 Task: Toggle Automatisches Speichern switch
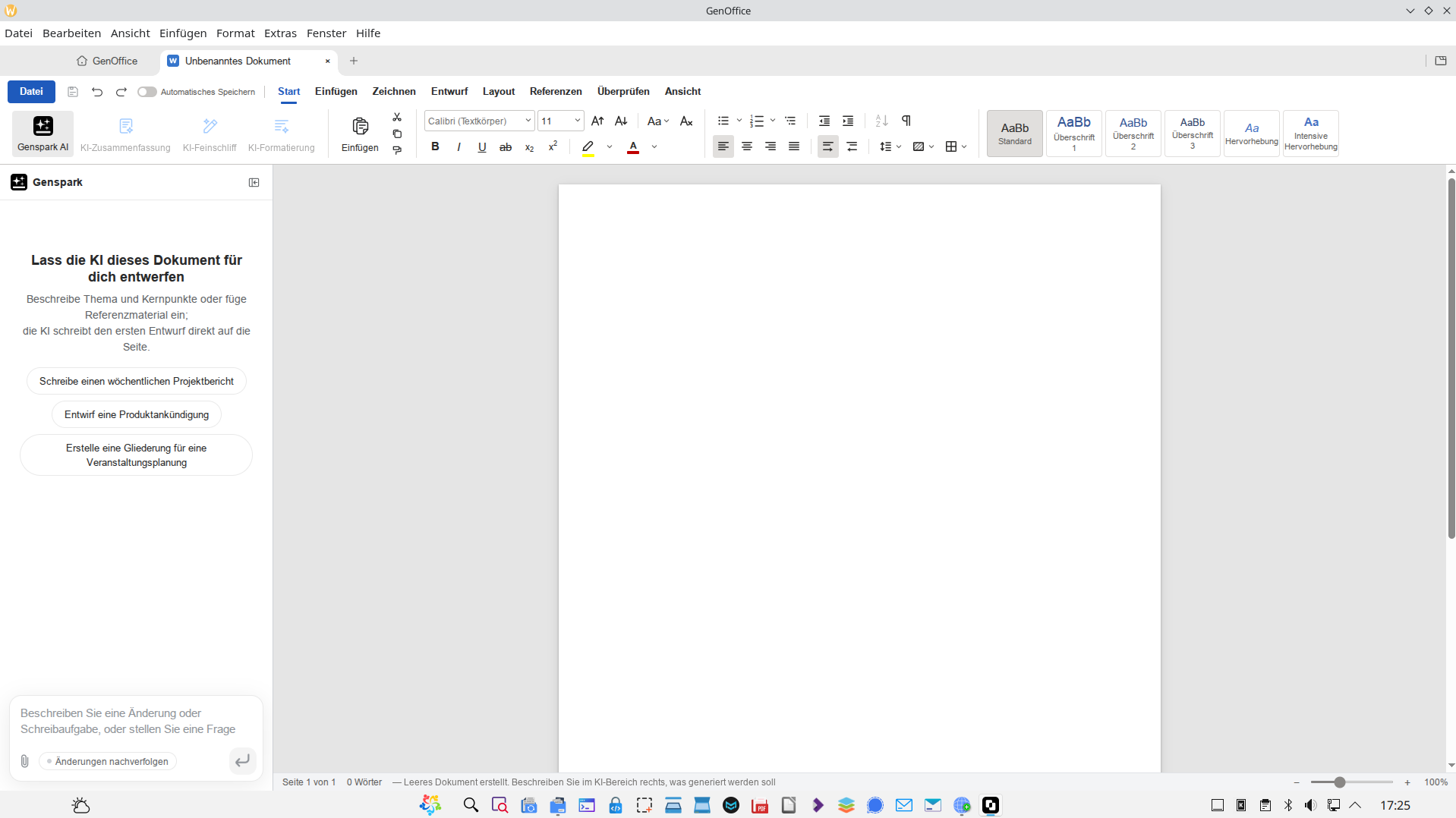pyautogui.click(x=147, y=92)
